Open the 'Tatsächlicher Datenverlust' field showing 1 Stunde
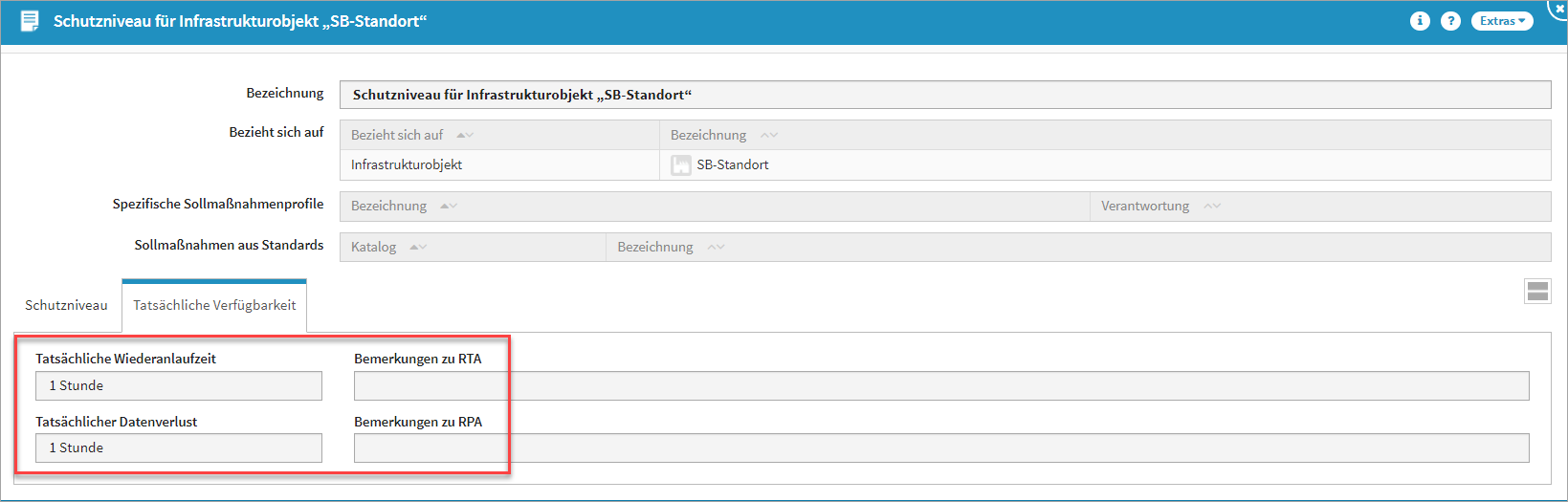Image resolution: width=1568 pixels, height=502 pixels. (179, 448)
